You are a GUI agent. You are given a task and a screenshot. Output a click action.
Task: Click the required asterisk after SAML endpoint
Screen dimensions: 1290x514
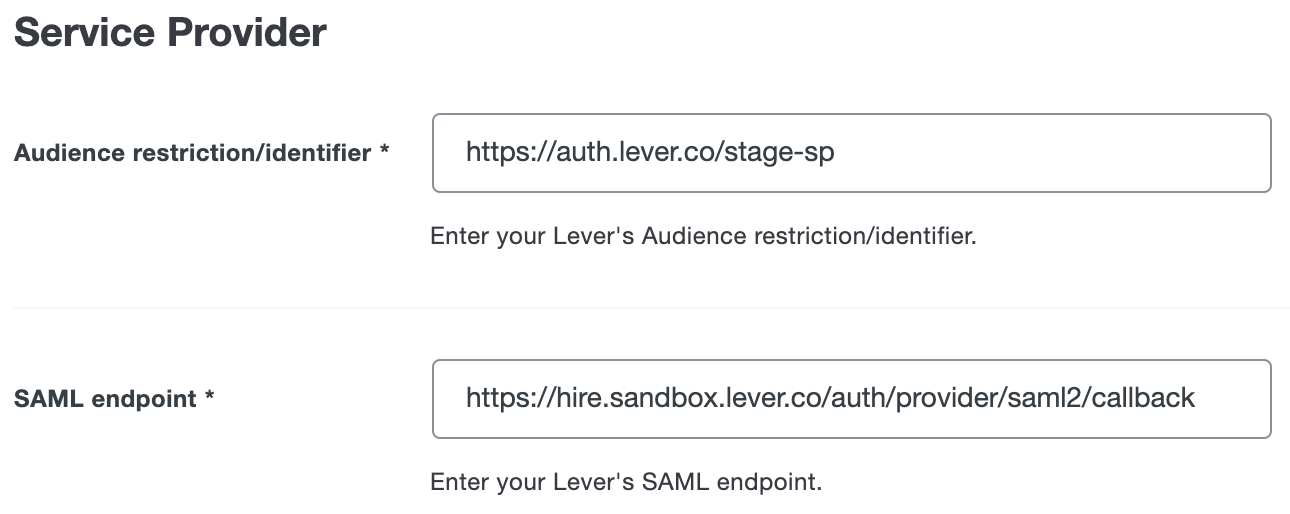(x=210, y=399)
